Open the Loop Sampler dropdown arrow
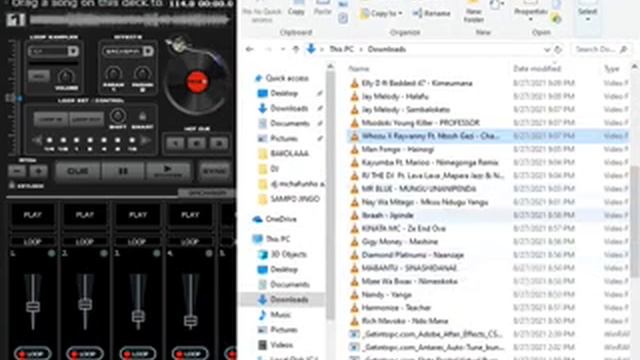Screen dimensions: 640x360 [73, 51]
